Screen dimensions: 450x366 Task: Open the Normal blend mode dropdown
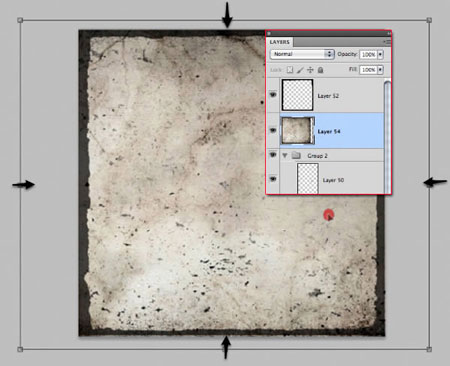(302, 54)
